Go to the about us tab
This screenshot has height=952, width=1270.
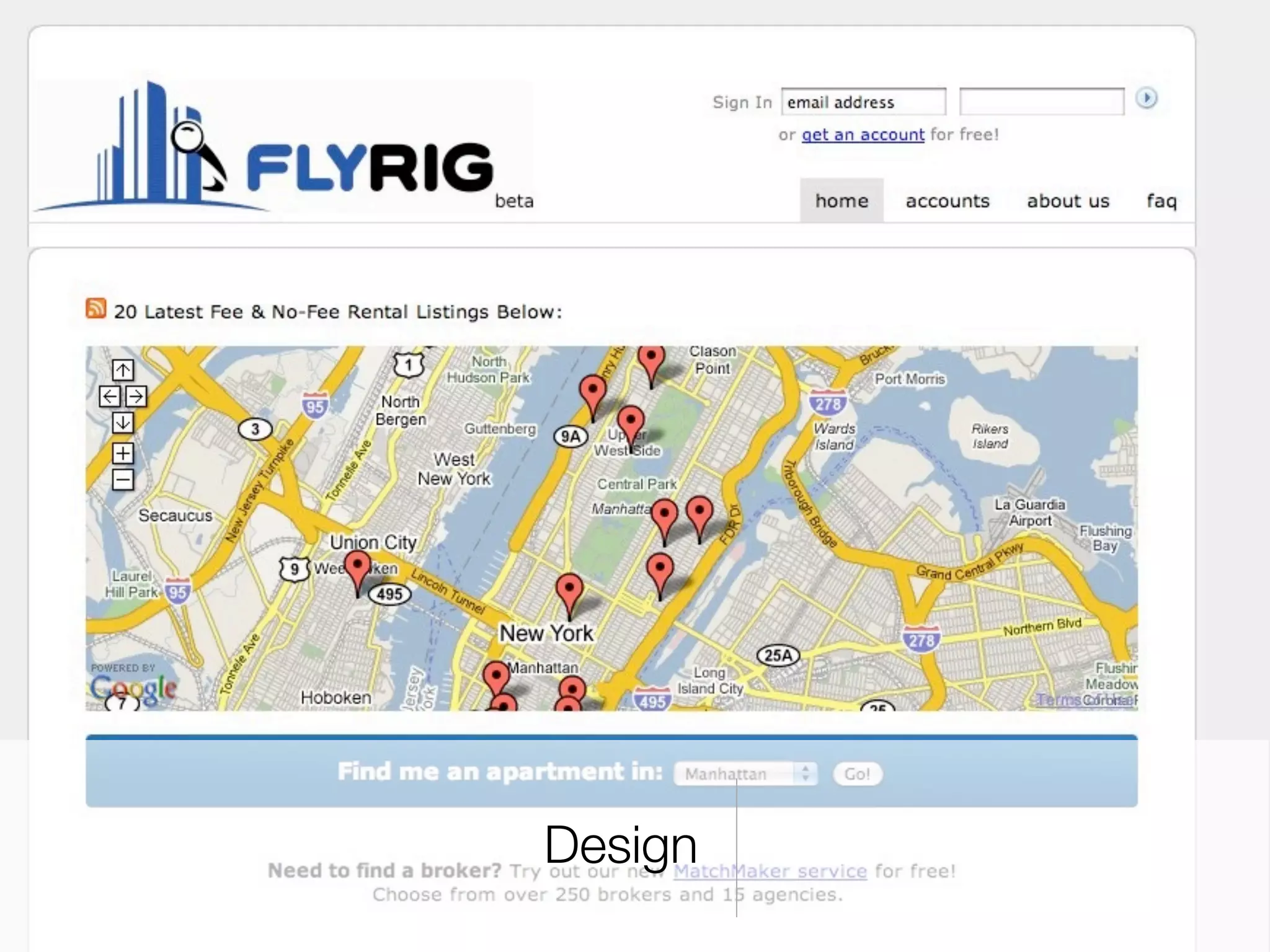click(x=1068, y=201)
